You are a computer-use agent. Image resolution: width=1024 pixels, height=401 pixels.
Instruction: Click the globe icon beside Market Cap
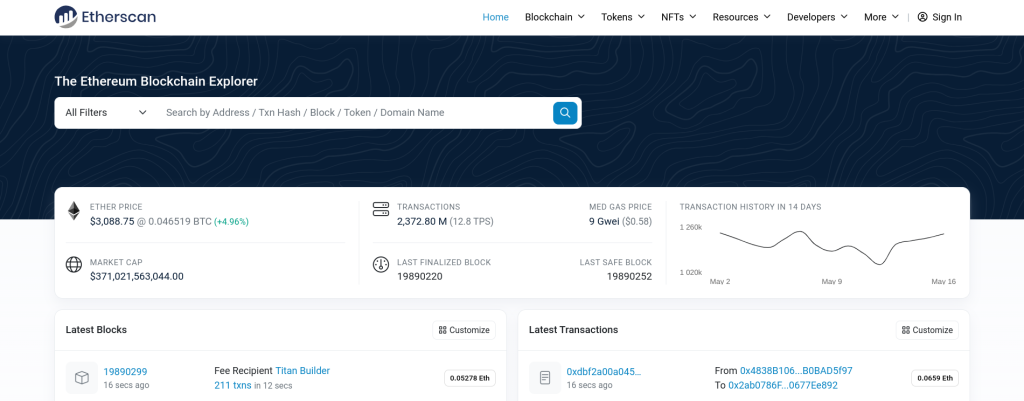(x=74, y=265)
